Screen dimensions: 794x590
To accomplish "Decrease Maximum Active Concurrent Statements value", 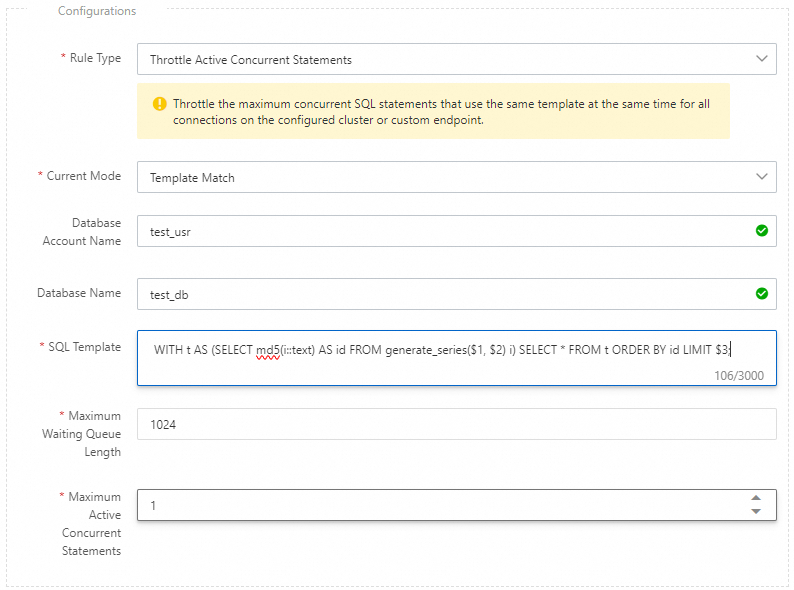I will click(x=756, y=511).
